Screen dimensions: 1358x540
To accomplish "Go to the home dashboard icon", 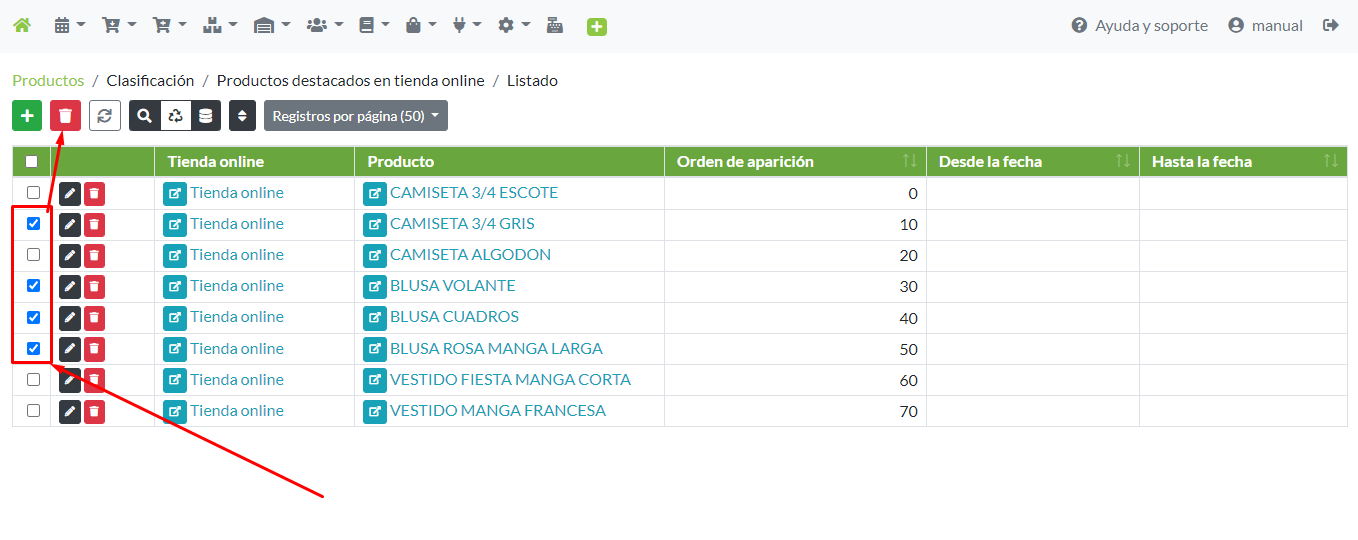I will (x=22, y=25).
